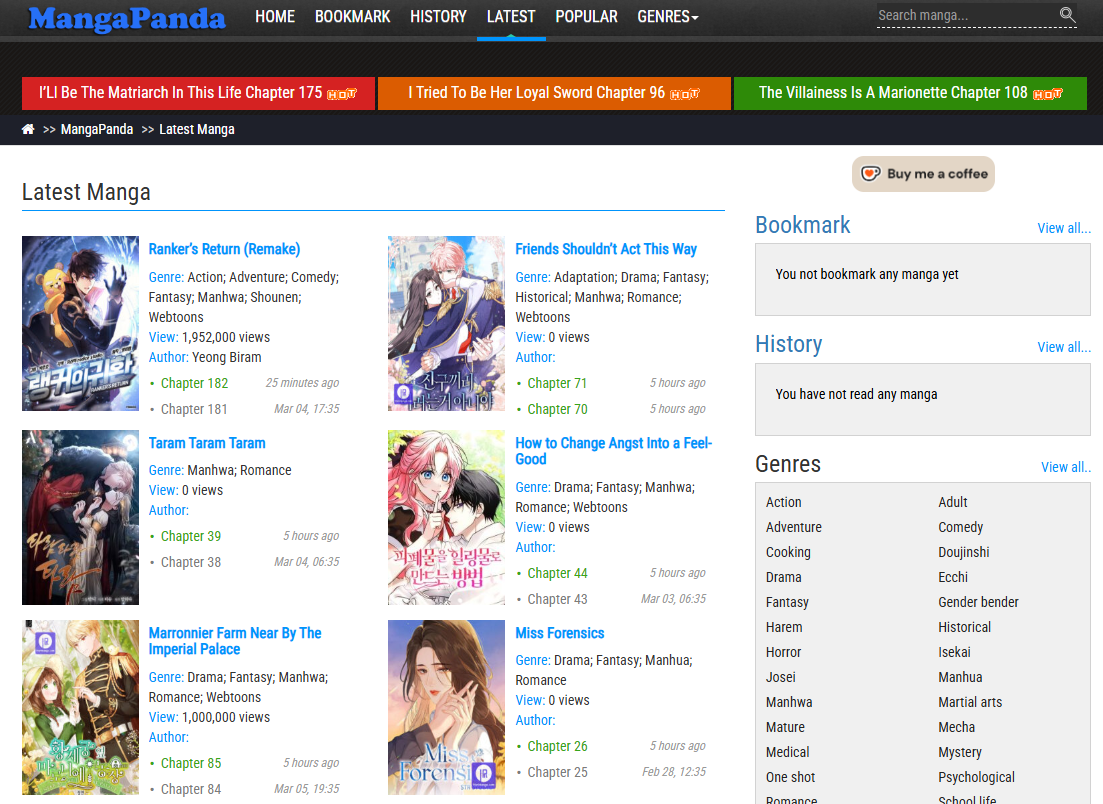Screen dimensions: 1103x804
Task: Open Taram Taram Taram cover image
Action: pyautogui.click(x=80, y=517)
